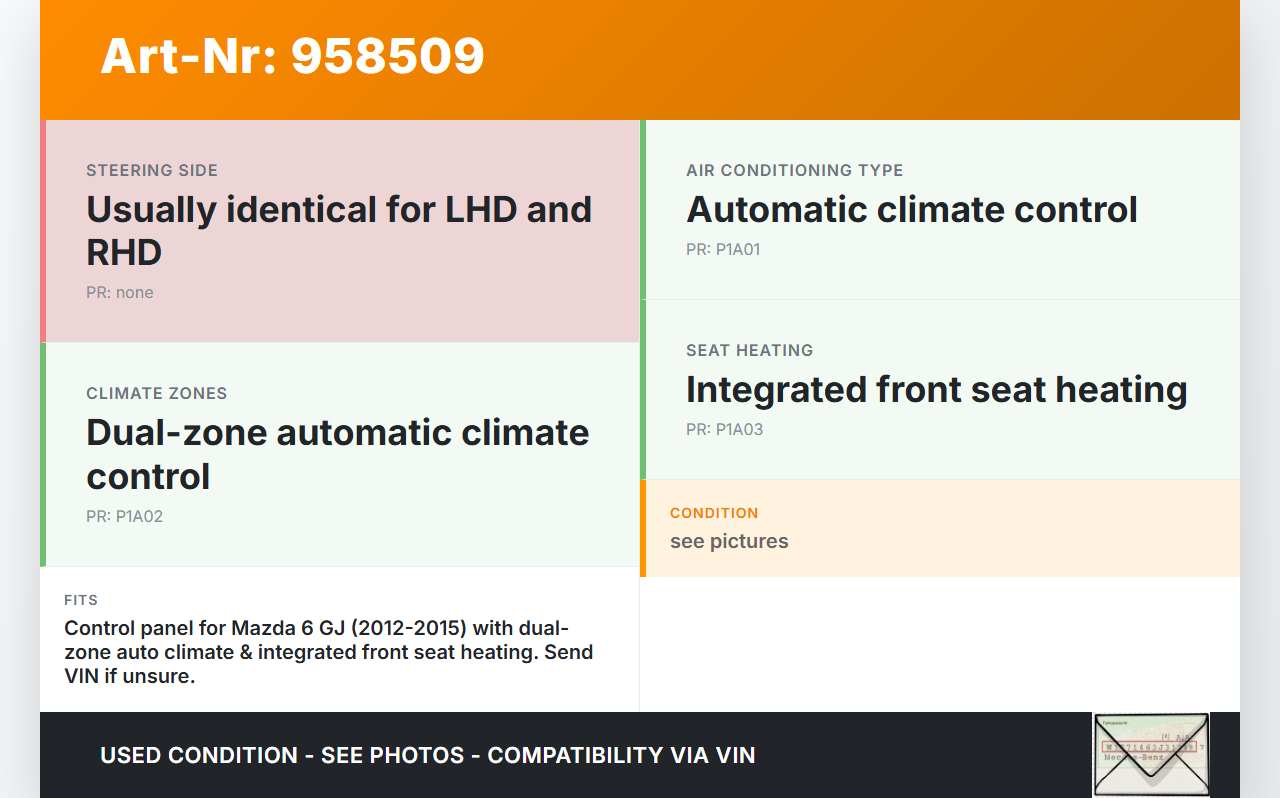Click the "Used condition - see photos" footer text
The height and width of the screenshot is (798, 1280).
(427, 755)
